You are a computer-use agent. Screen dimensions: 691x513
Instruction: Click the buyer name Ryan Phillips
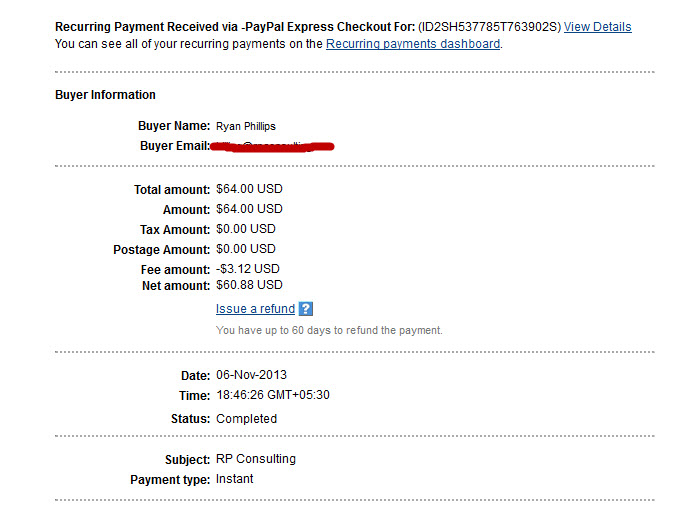[246, 126]
